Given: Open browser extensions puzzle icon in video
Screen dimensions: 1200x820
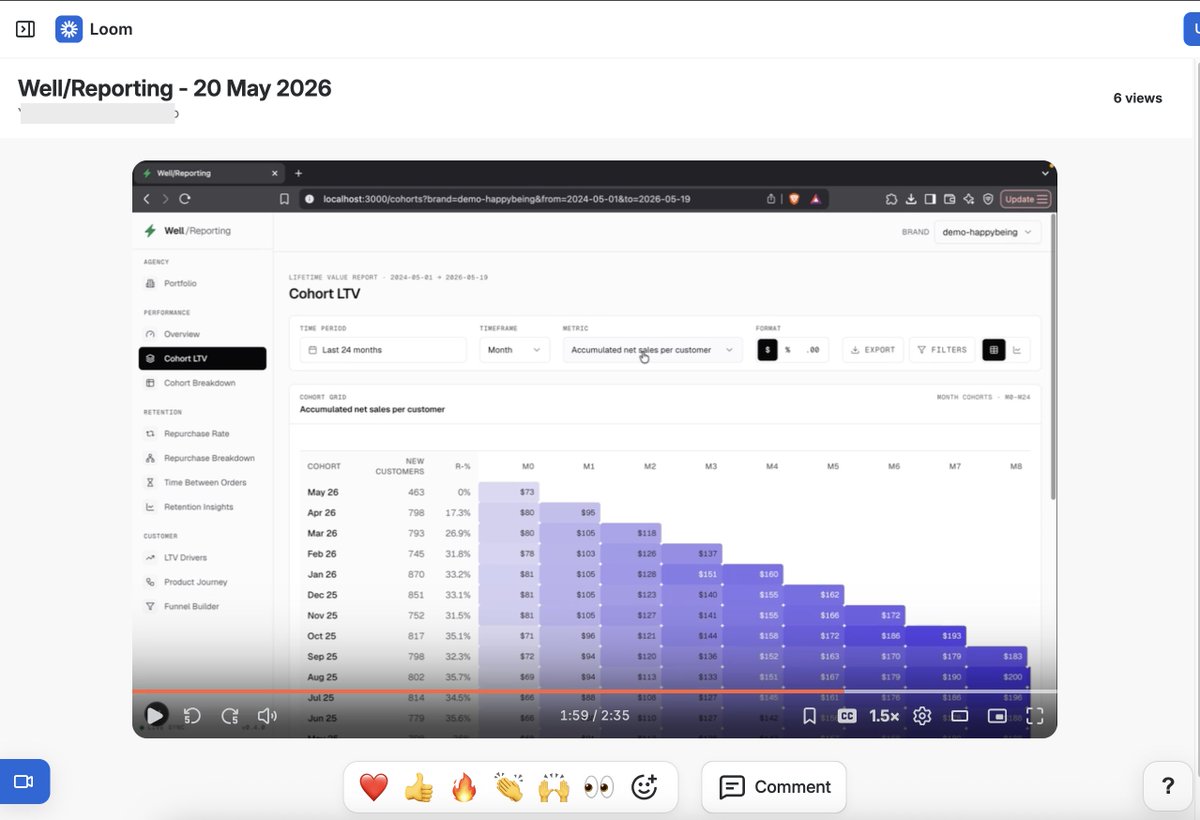Looking at the screenshot, I should pyautogui.click(x=891, y=199).
